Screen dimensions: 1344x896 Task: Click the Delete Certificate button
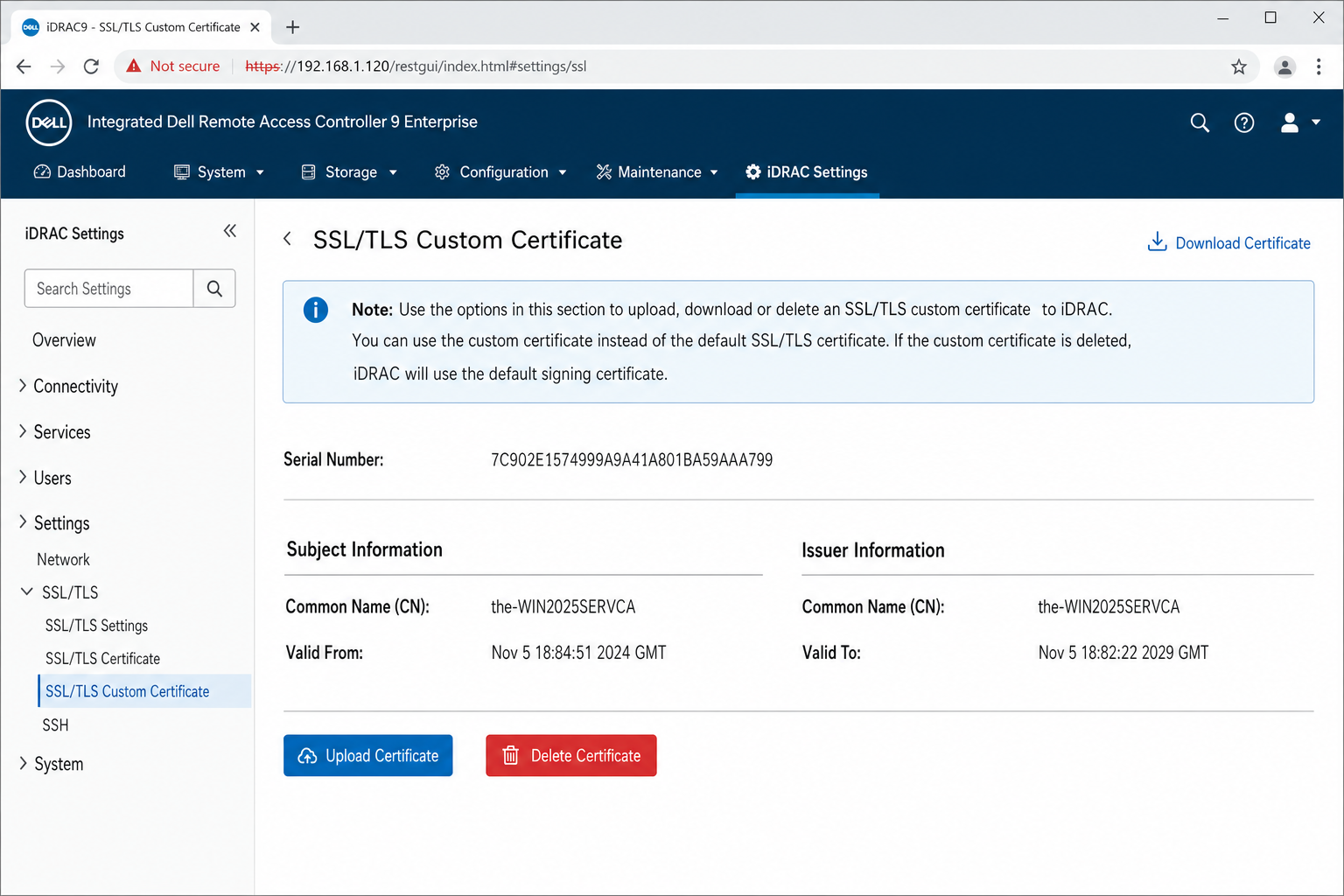click(571, 756)
